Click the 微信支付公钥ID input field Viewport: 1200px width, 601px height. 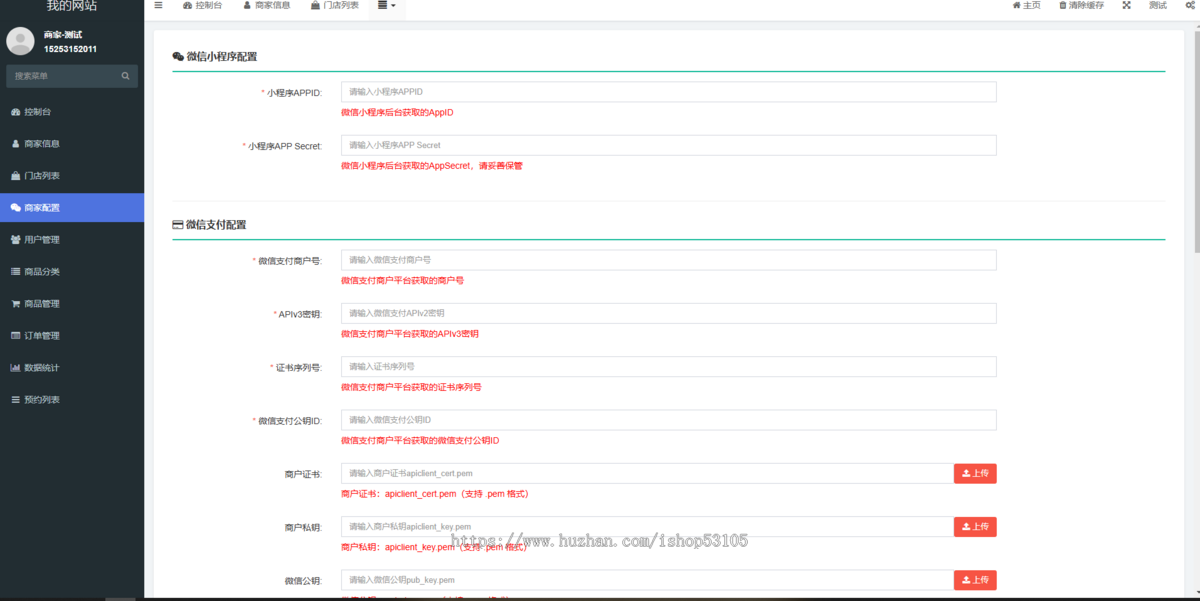pos(669,420)
